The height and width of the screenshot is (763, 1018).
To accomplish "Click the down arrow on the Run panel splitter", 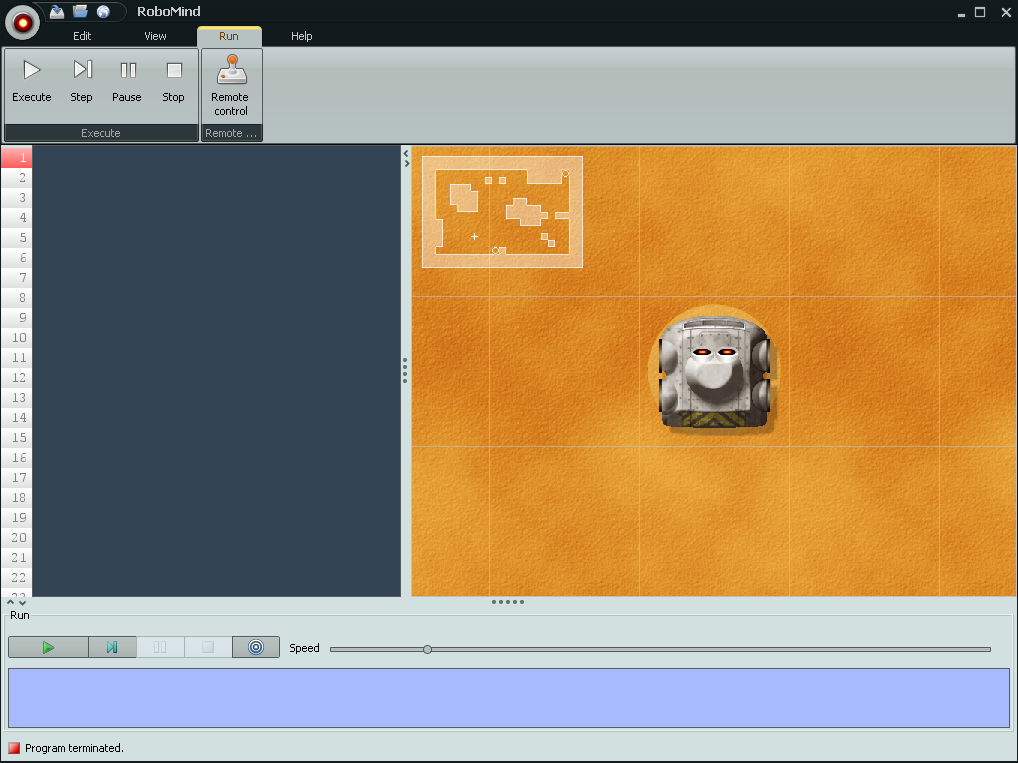I will click(x=22, y=603).
